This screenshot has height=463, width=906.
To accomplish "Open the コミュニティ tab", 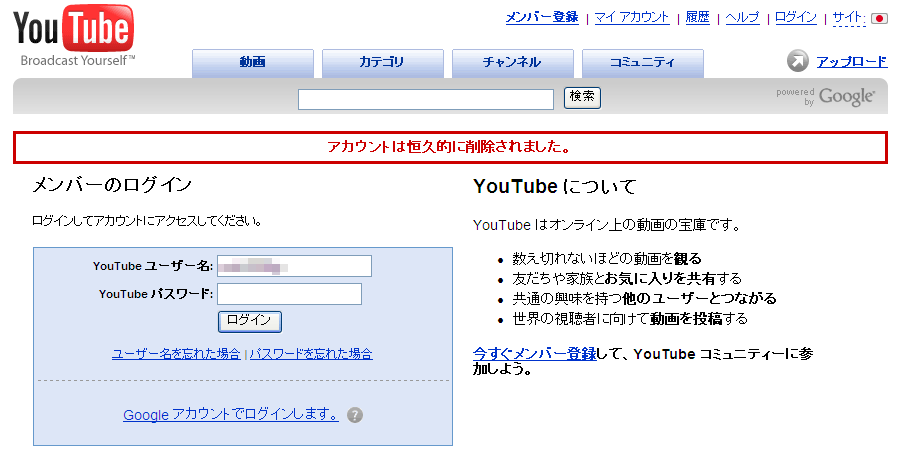I will click(643, 63).
